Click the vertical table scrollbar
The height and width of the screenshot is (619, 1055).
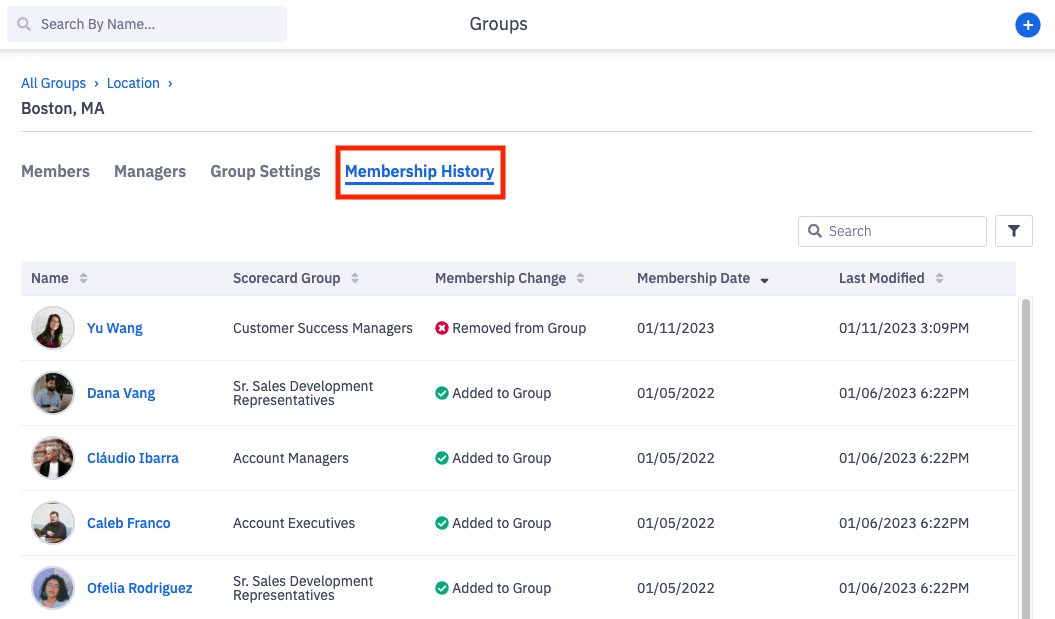click(1025, 450)
